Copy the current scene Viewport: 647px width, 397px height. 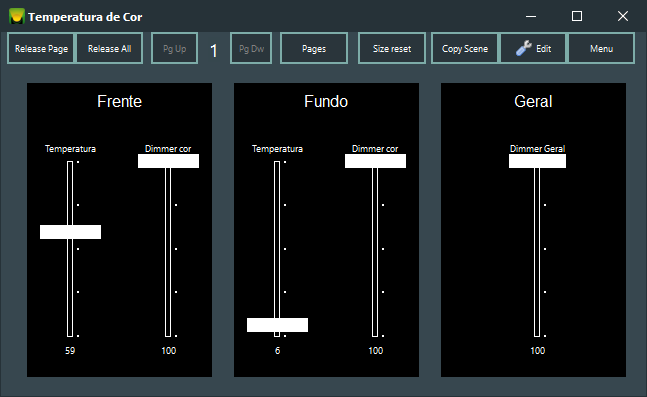[x=465, y=48]
